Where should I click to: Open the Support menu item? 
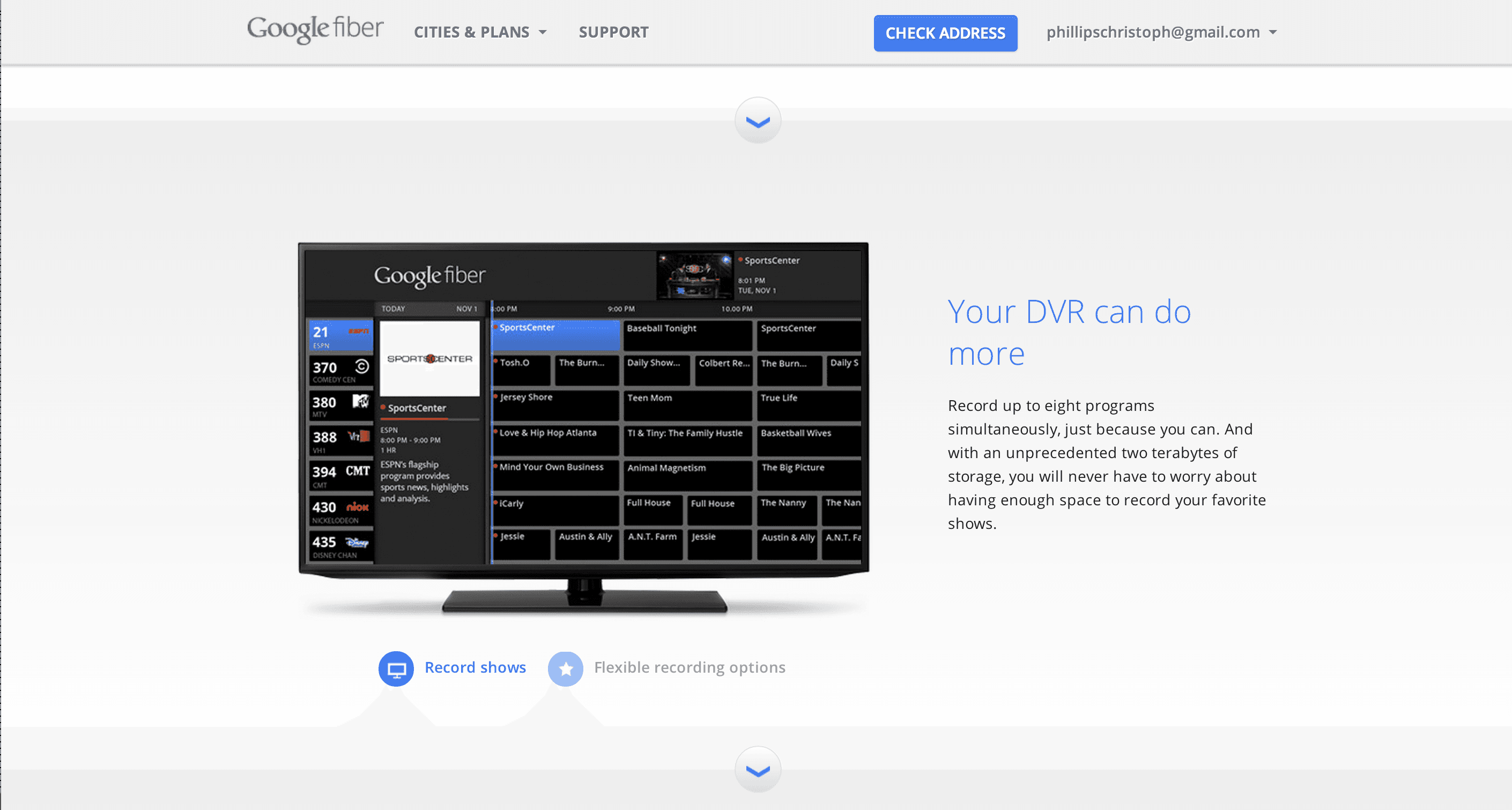point(613,32)
